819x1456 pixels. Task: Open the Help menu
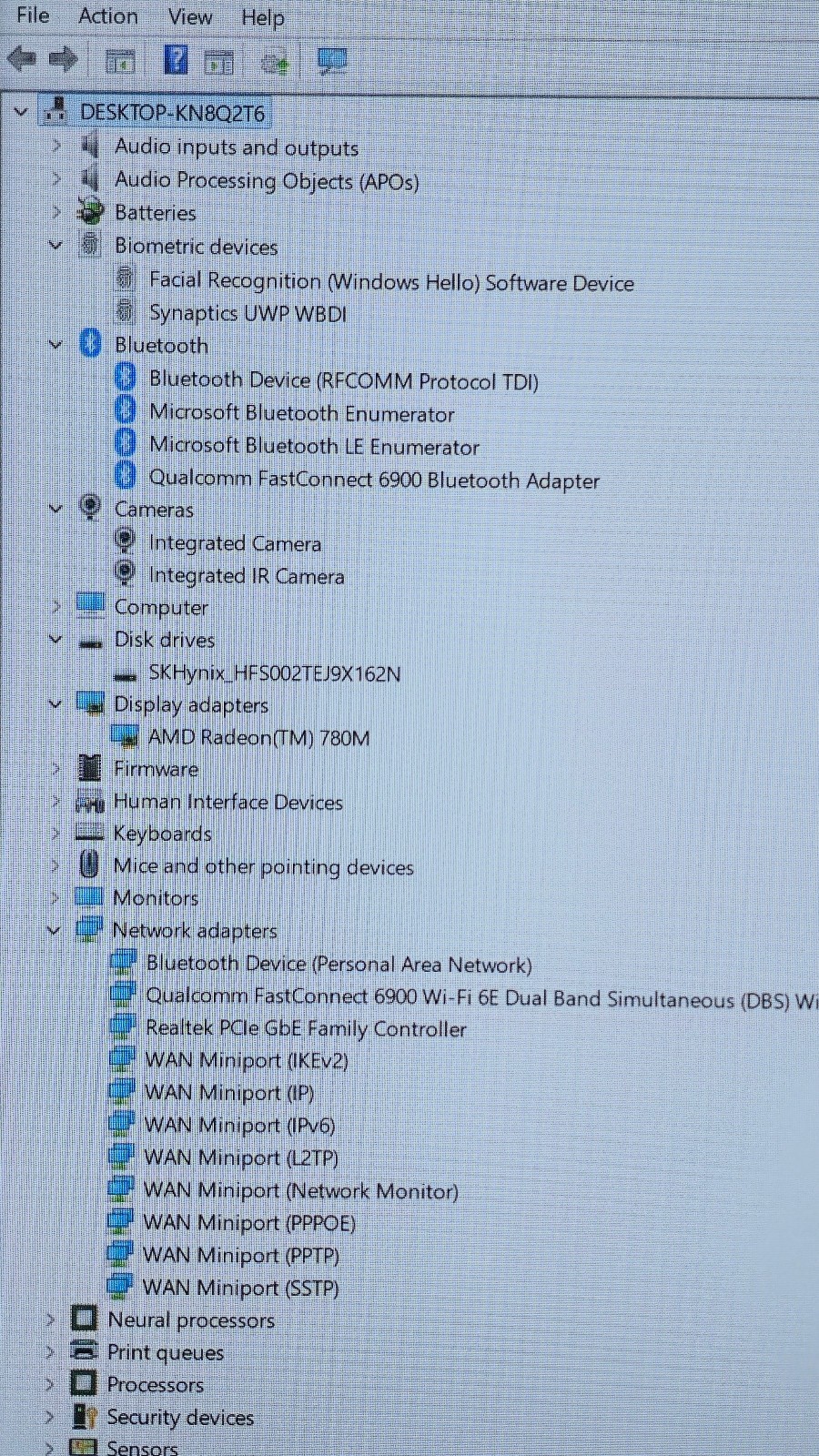coord(263,18)
